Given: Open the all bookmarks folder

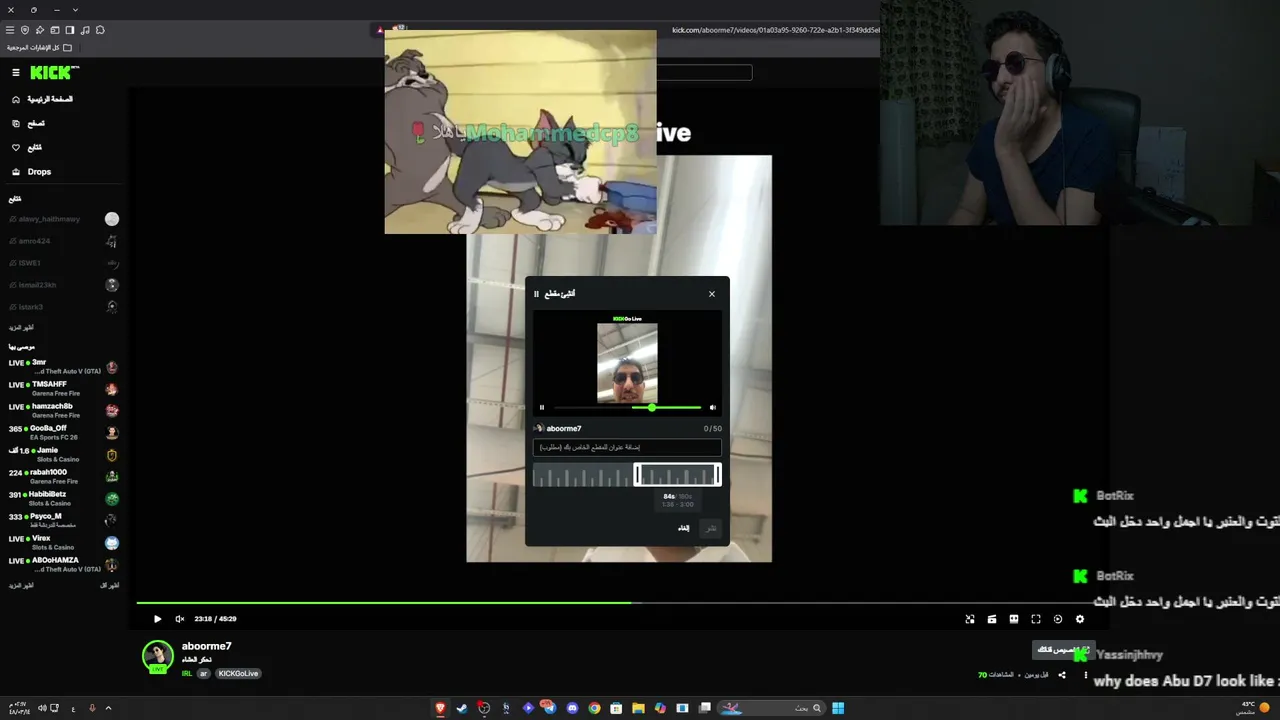Looking at the screenshot, I should pyautogui.click(x=40, y=48).
